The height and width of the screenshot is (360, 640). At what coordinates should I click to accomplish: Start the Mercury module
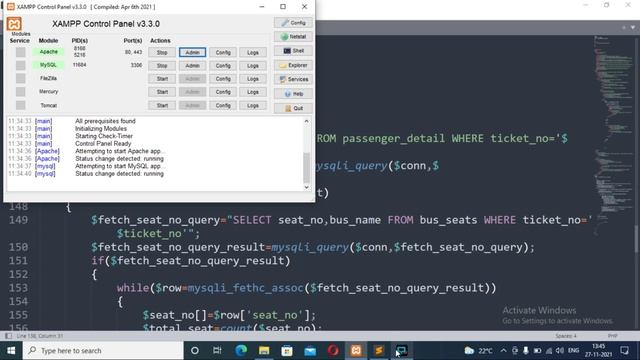click(162, 92)
